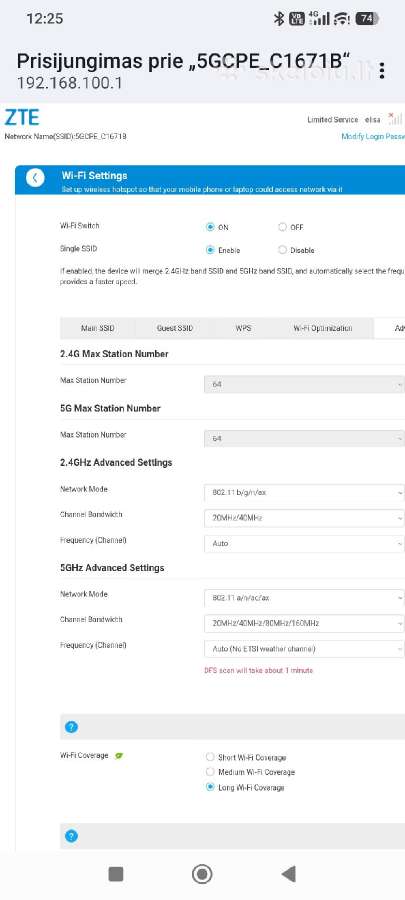Click the 2.4GHz Advanced Settings heading

point(116,462)
